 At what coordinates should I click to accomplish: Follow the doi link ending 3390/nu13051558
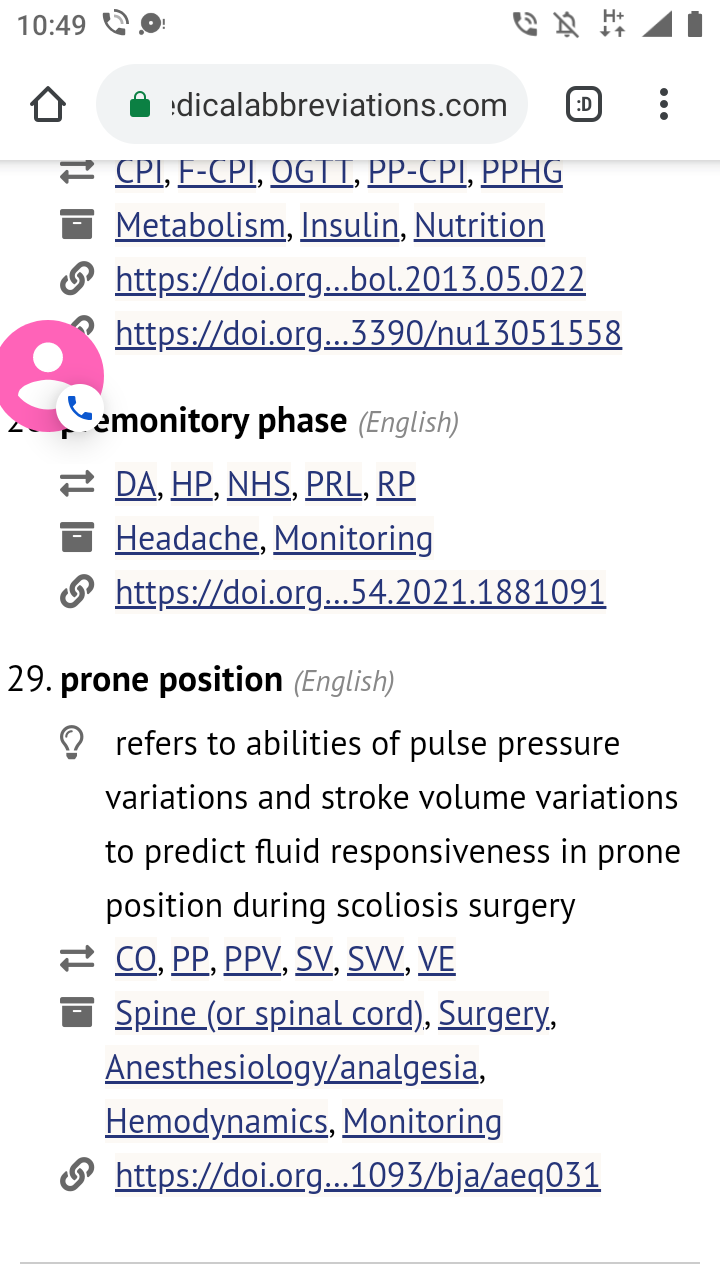[368, 333]
